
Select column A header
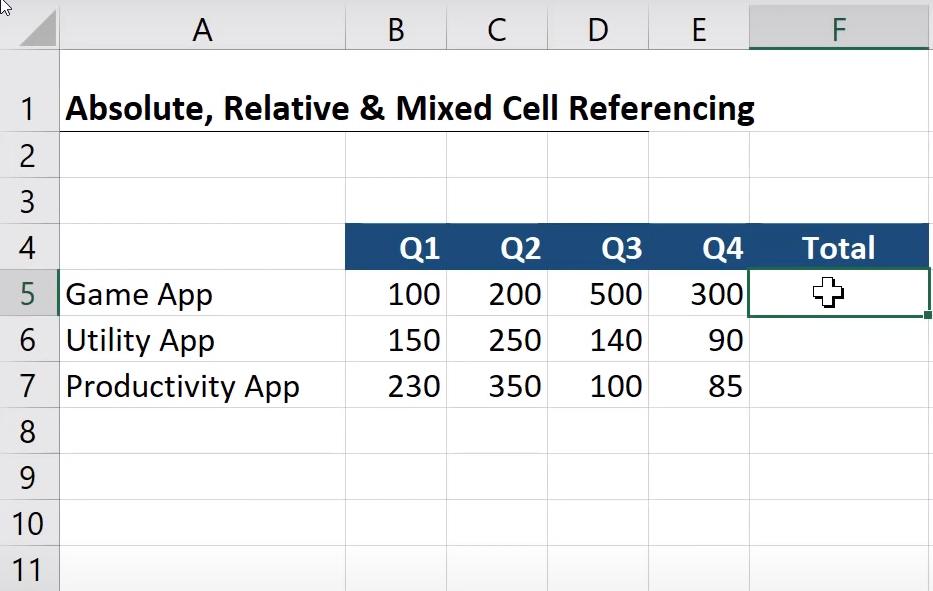(x=202, y=29)
